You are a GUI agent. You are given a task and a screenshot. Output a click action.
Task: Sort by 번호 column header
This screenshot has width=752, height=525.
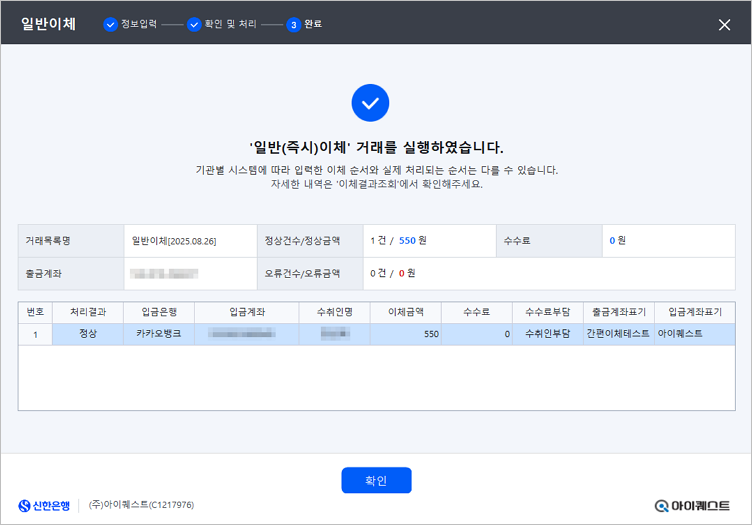tap(35, 312)
